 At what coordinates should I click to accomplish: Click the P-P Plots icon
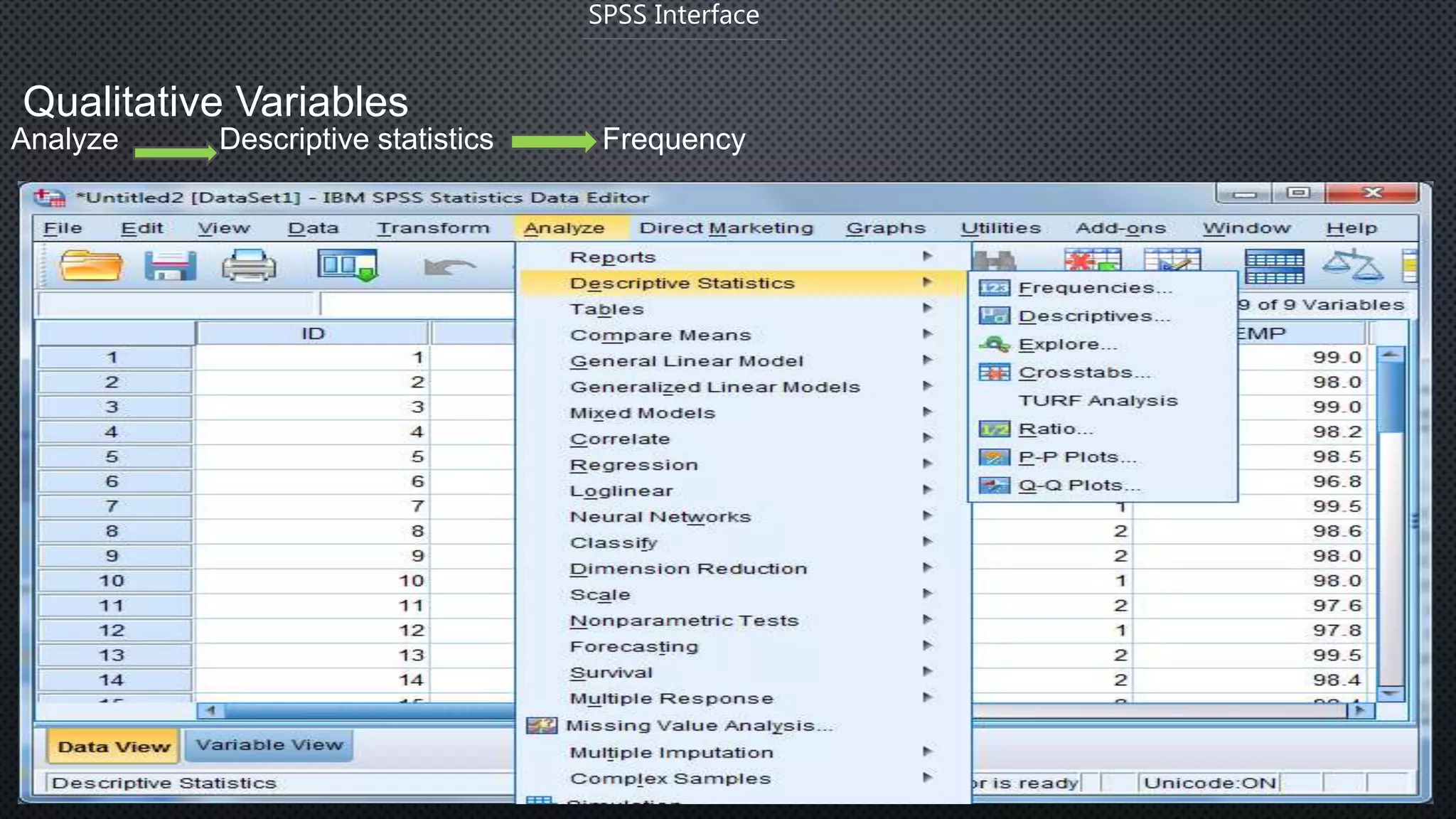tap(994, 457)
